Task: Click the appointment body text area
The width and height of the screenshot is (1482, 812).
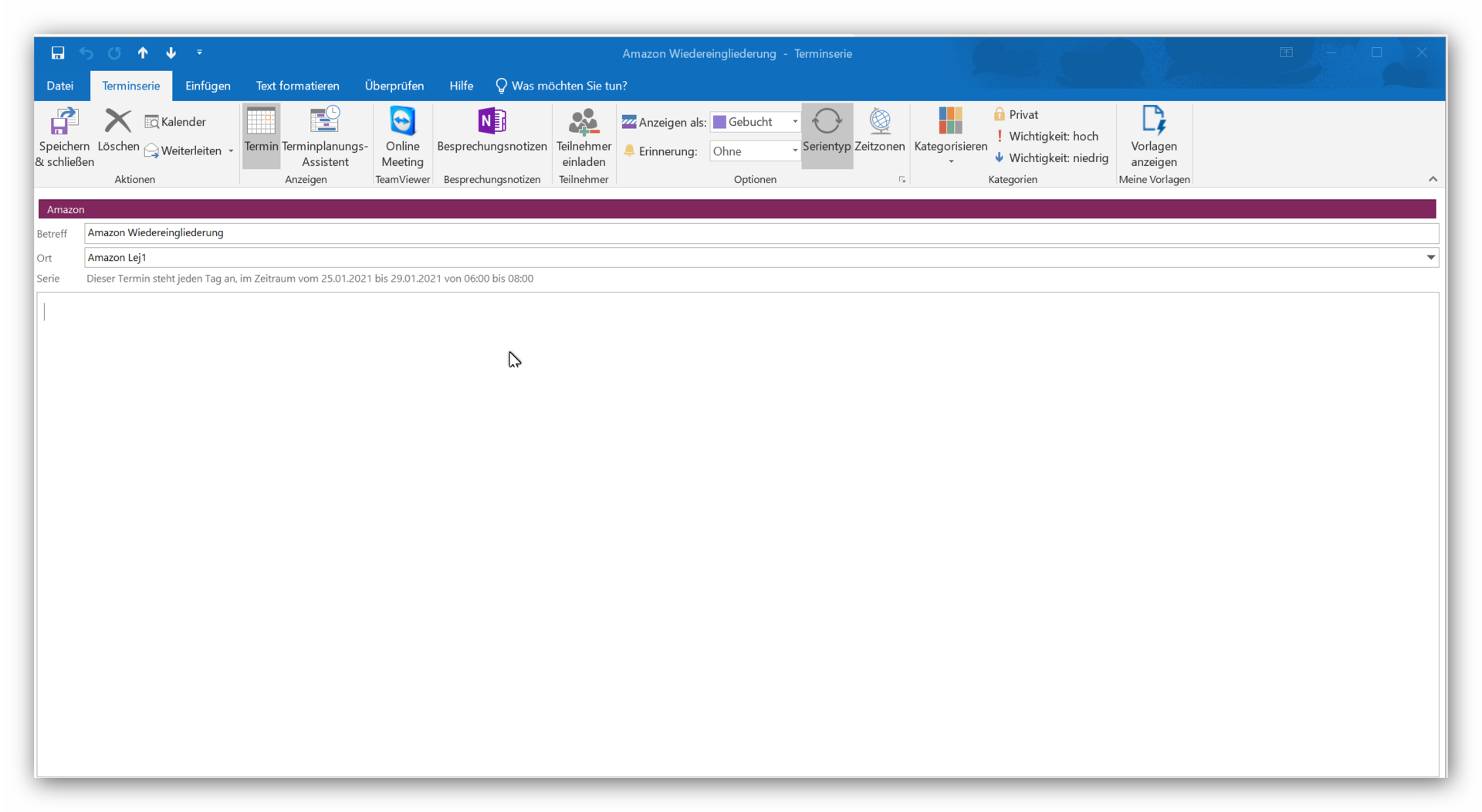Action: pyautogui.click(x=737, y=534)
